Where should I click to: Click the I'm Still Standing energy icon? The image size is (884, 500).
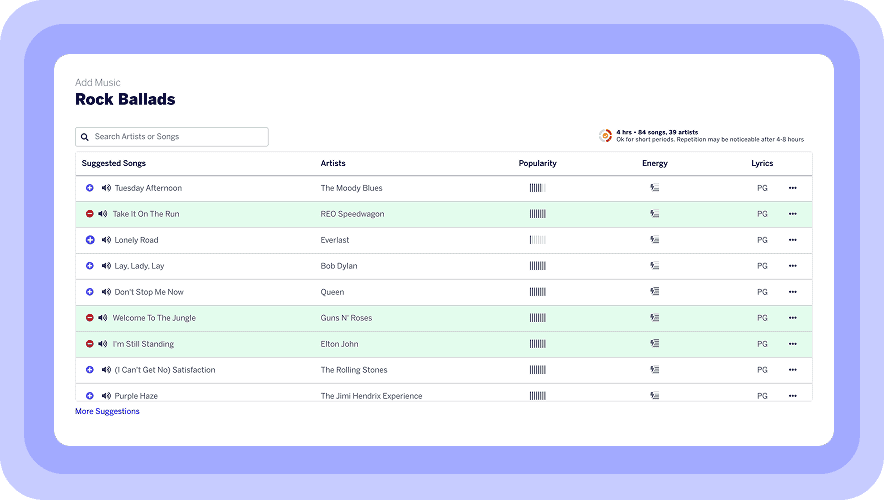(655, 343)
